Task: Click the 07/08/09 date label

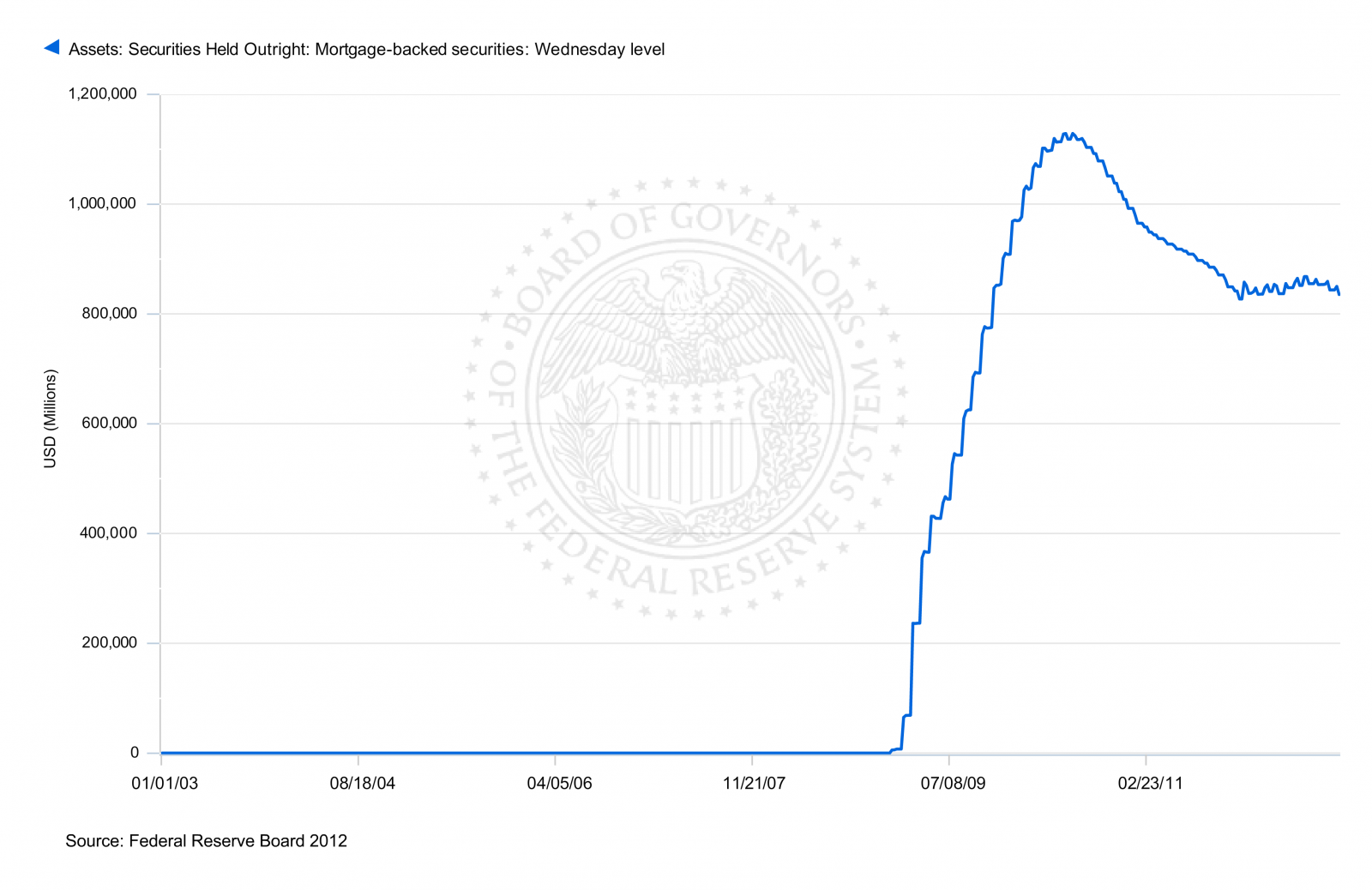Action: [953, 783]
